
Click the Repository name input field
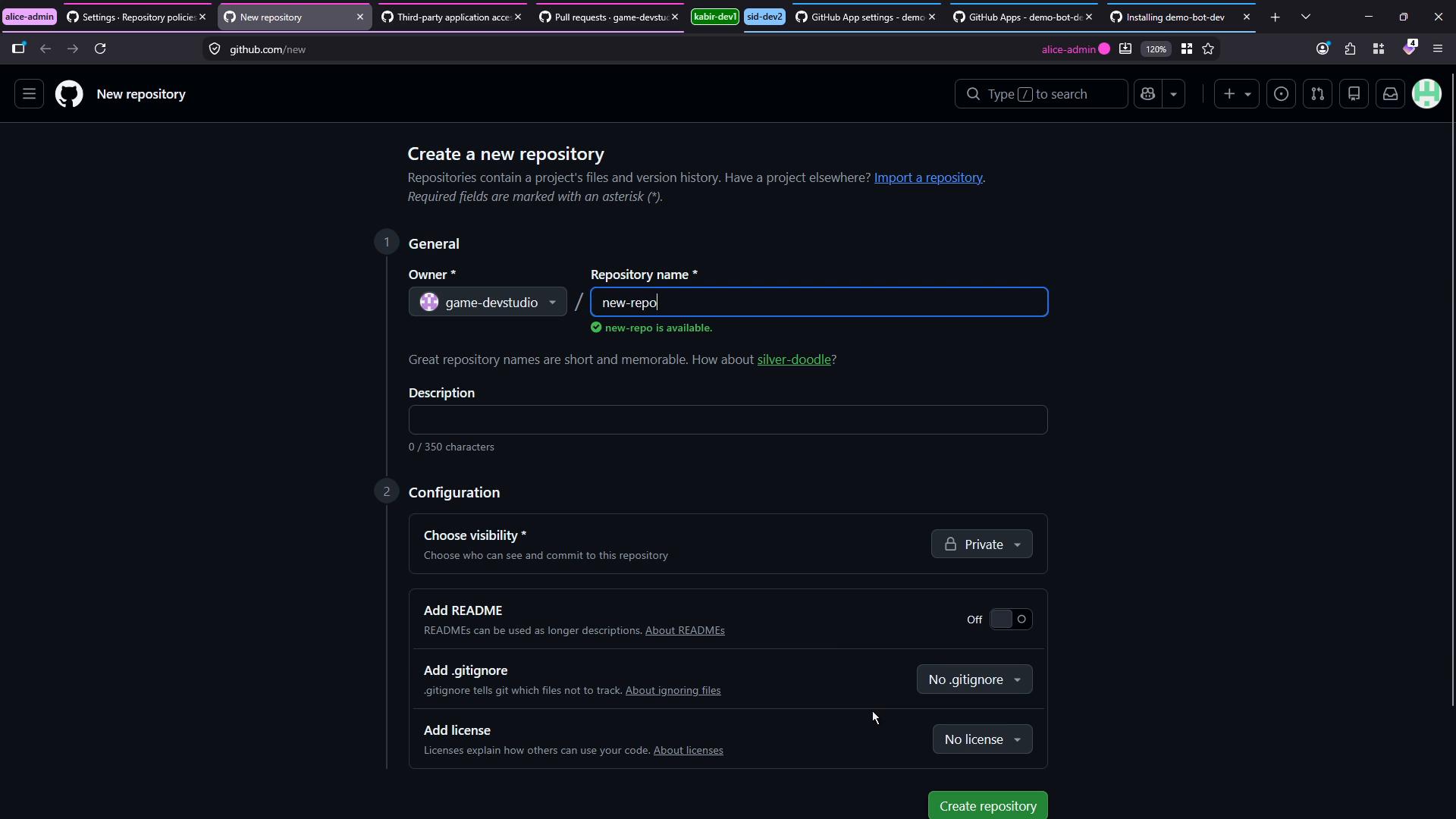click(819, 302)
